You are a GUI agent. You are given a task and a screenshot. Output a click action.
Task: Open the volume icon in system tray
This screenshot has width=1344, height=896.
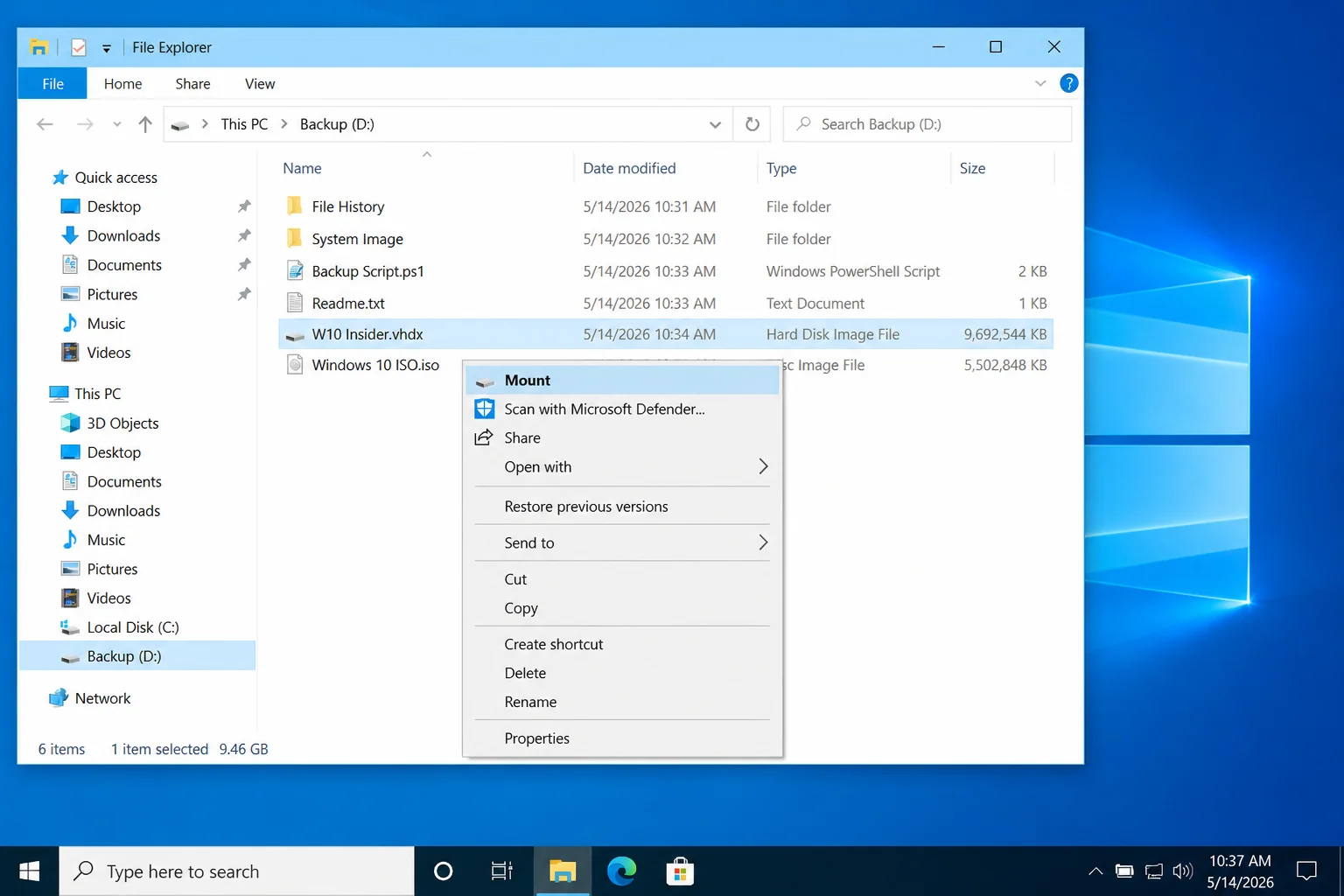[1182, 871]
